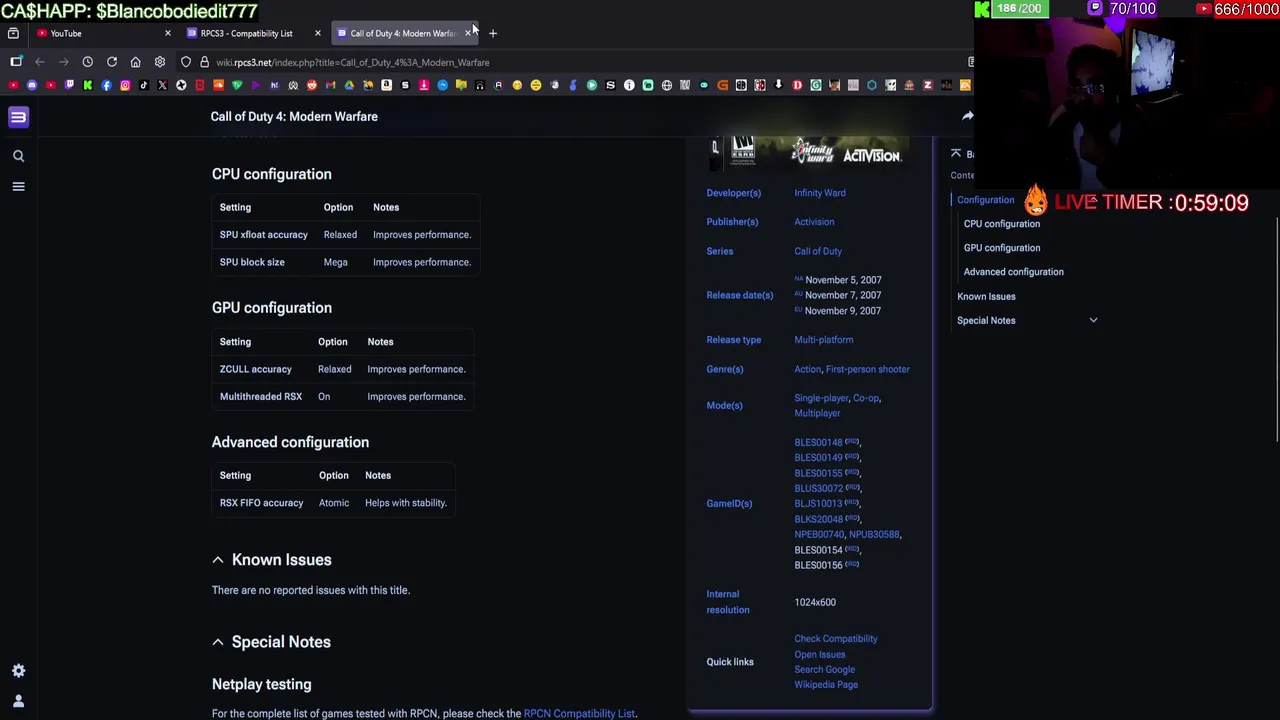This screenshot has height=720, width=1280.
Task: Close the RPCS3 Compatibility List tab
Action: (x=317, y=33)
